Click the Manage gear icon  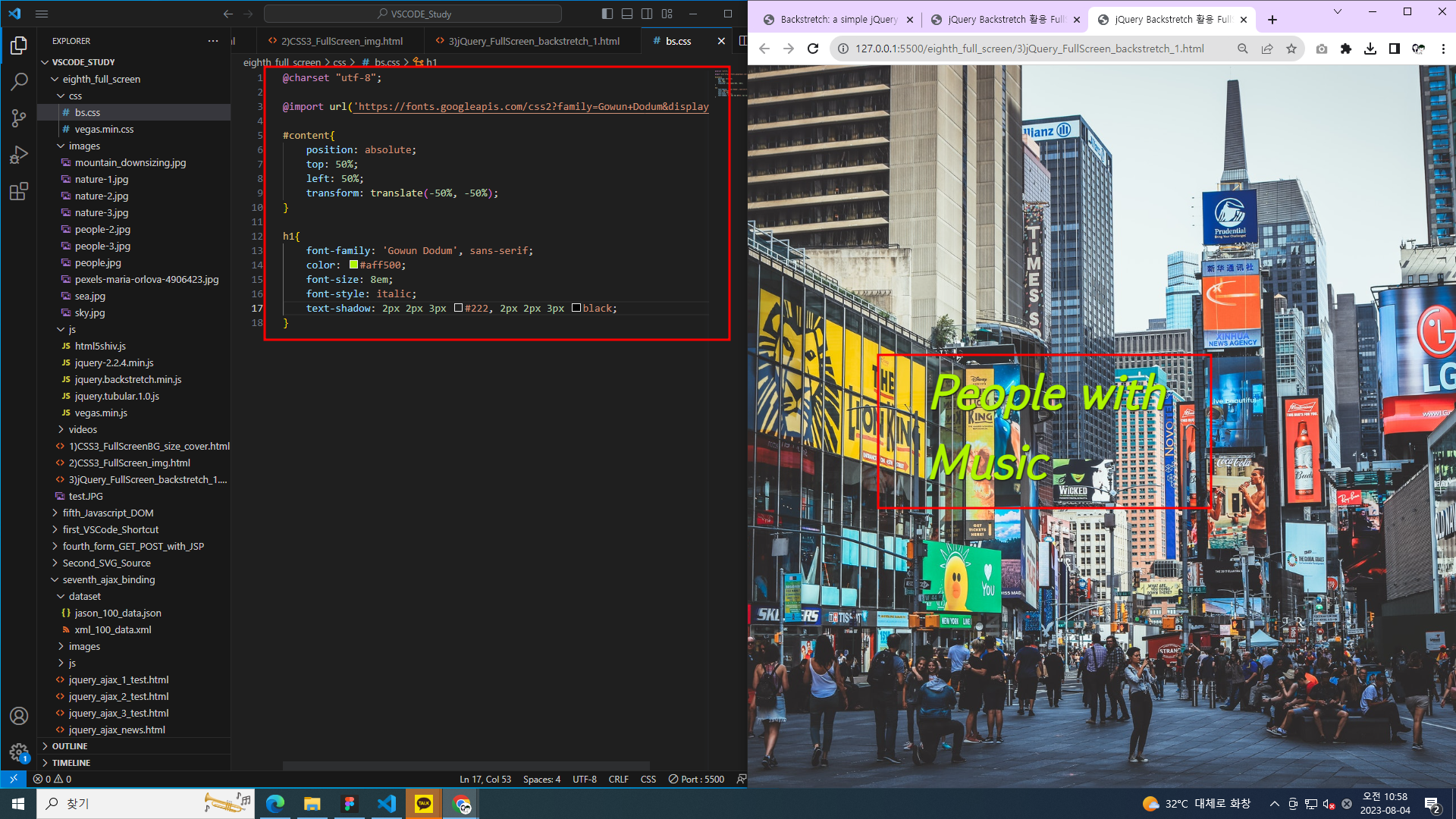point(19,752)
